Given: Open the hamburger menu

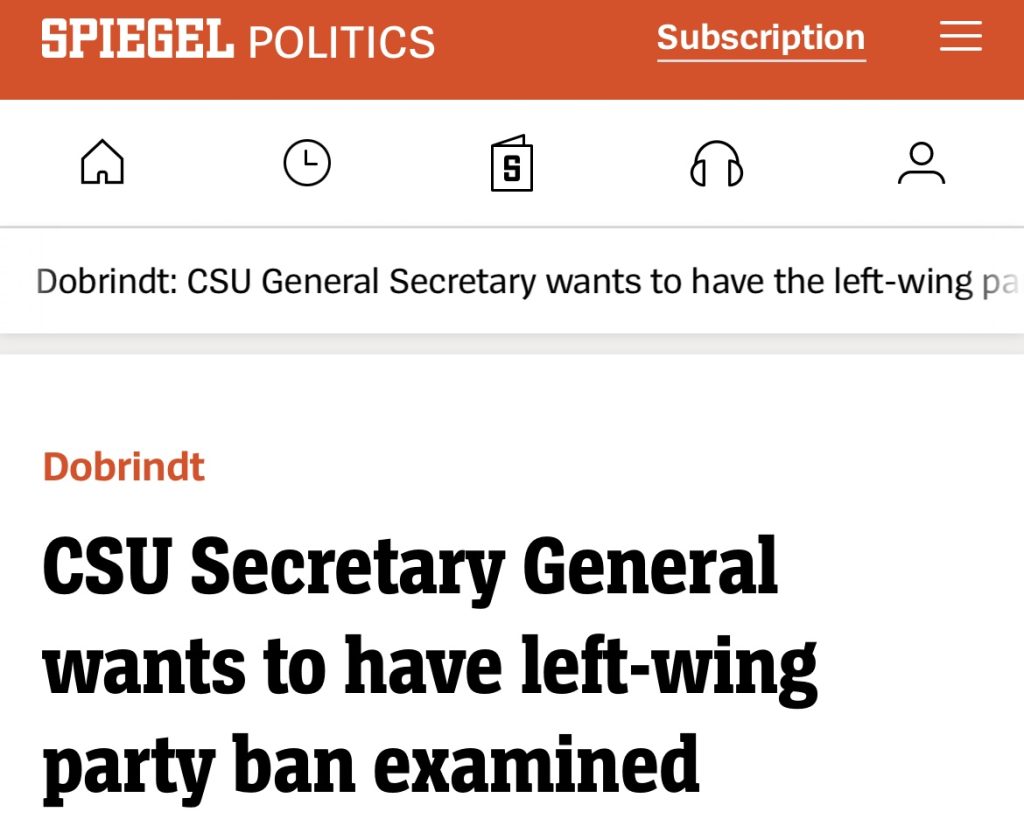Looking at the screenshot, I should click(961, 39).
